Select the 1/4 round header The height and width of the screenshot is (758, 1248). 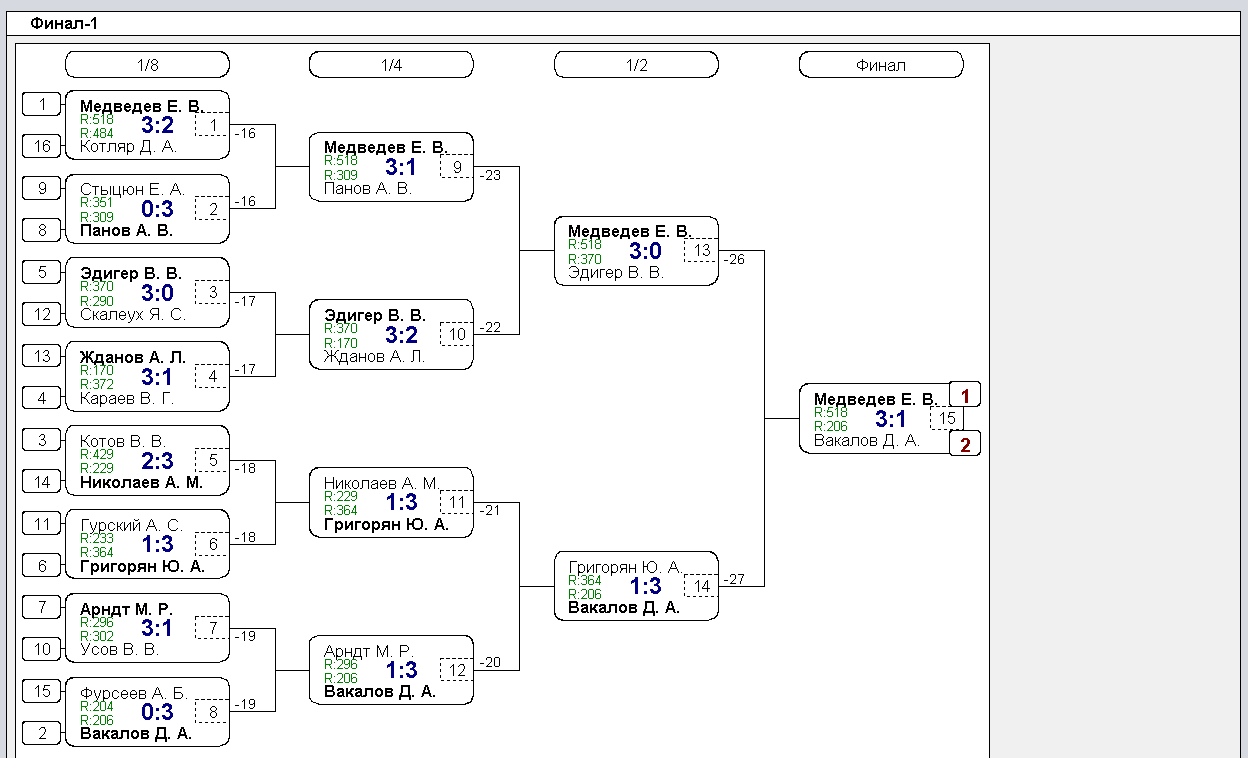tap(391, 65)
